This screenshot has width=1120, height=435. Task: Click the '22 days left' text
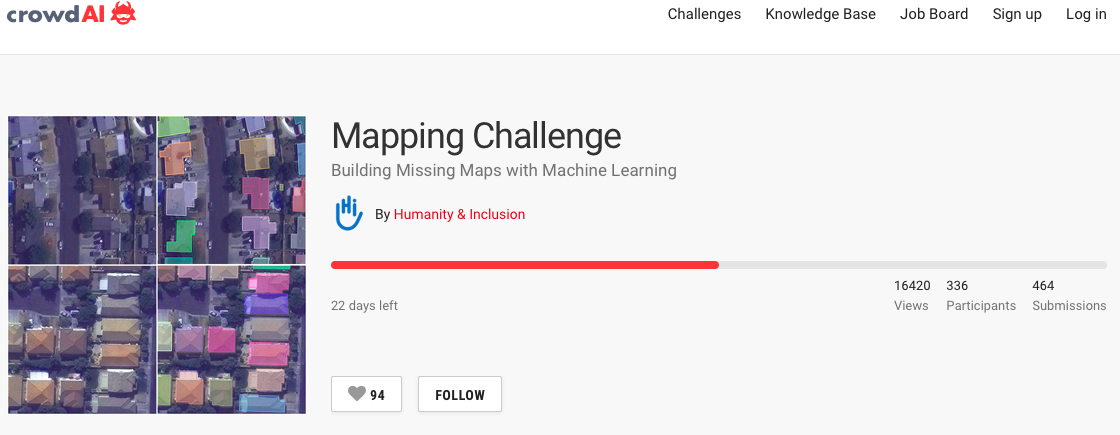tap(364, 306)
